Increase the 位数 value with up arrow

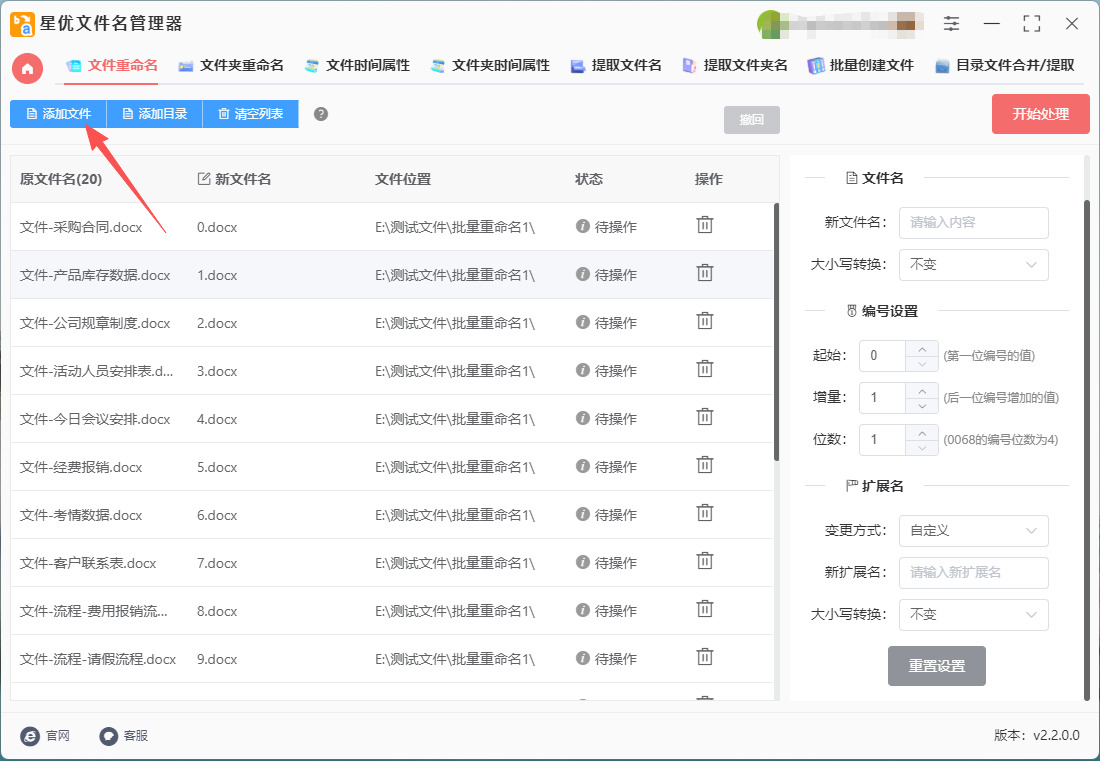click(921, 432)
